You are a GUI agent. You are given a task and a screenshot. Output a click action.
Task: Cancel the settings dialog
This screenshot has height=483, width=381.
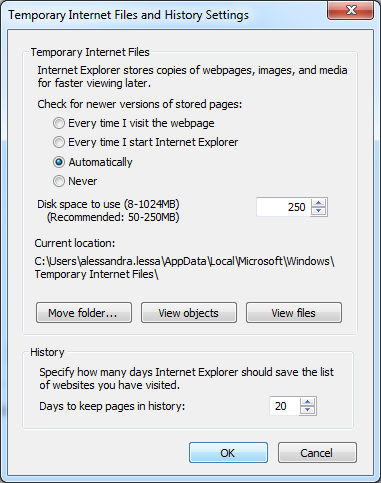point(317,453)
